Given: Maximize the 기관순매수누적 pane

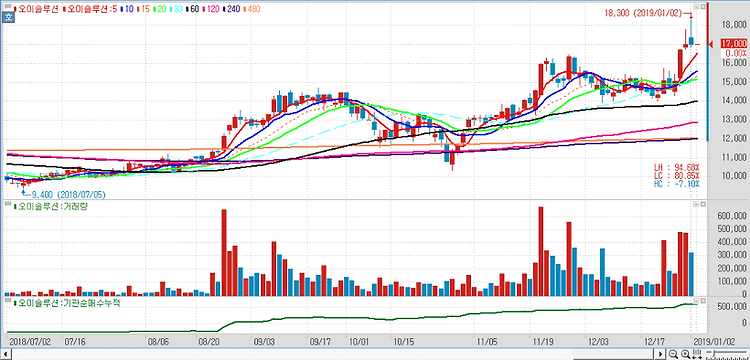Looking at the screenshot, I should [703, 300].
